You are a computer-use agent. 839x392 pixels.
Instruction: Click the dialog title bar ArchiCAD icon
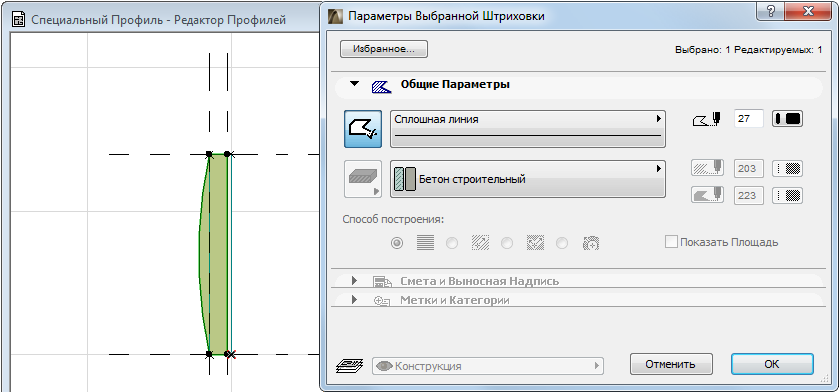coord(334,16)
